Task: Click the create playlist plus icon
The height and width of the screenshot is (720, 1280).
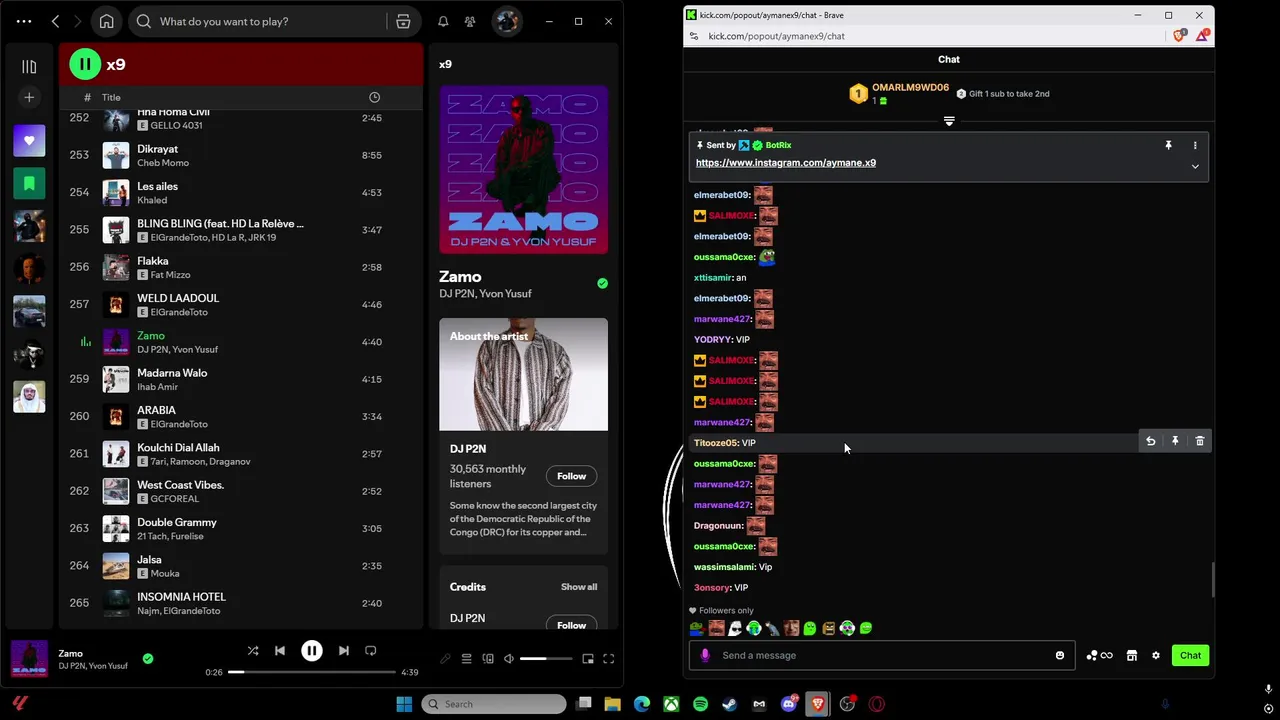Action: pos(29,97)
